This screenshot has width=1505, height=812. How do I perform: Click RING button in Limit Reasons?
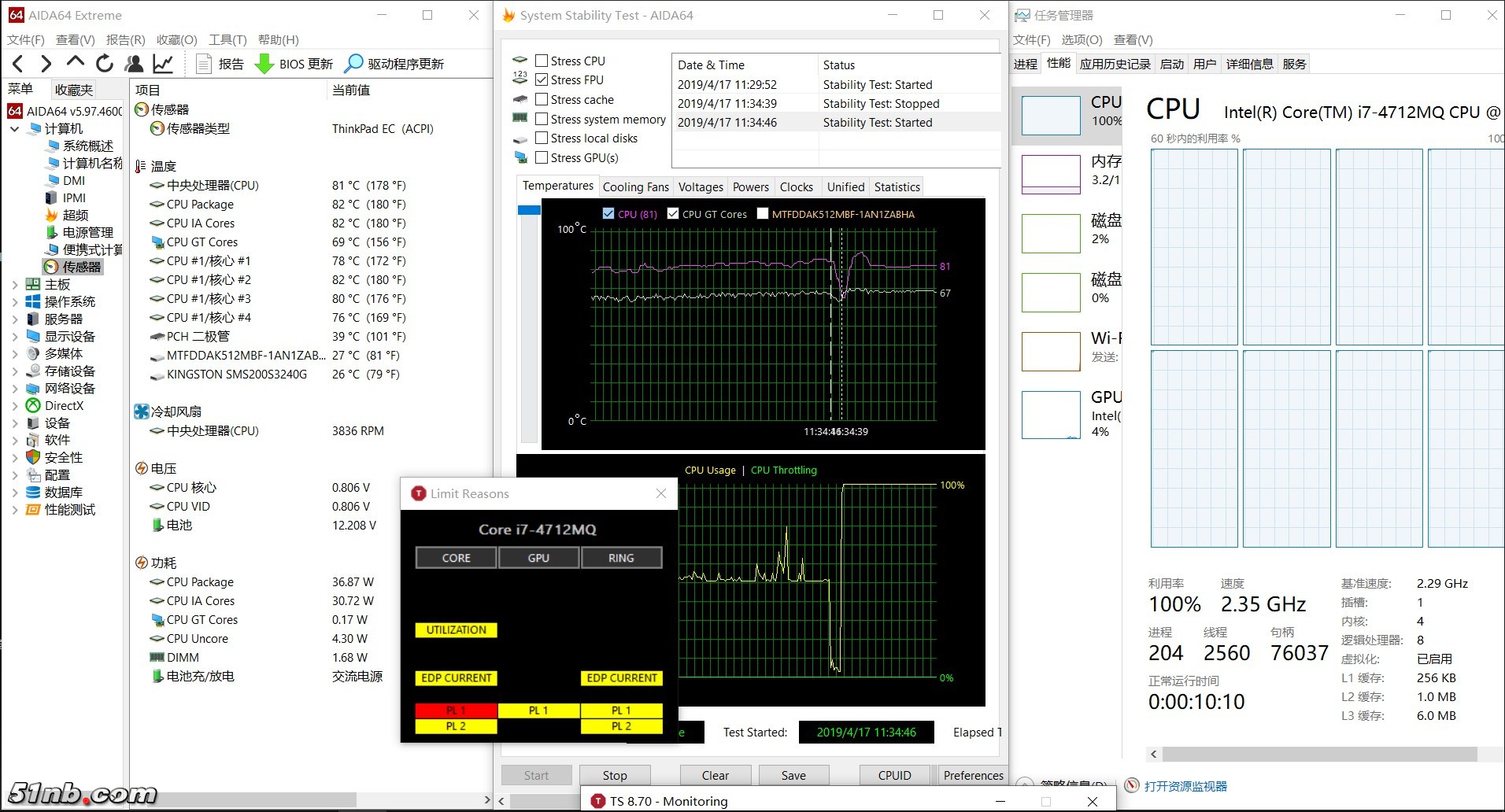click(621, 557)
